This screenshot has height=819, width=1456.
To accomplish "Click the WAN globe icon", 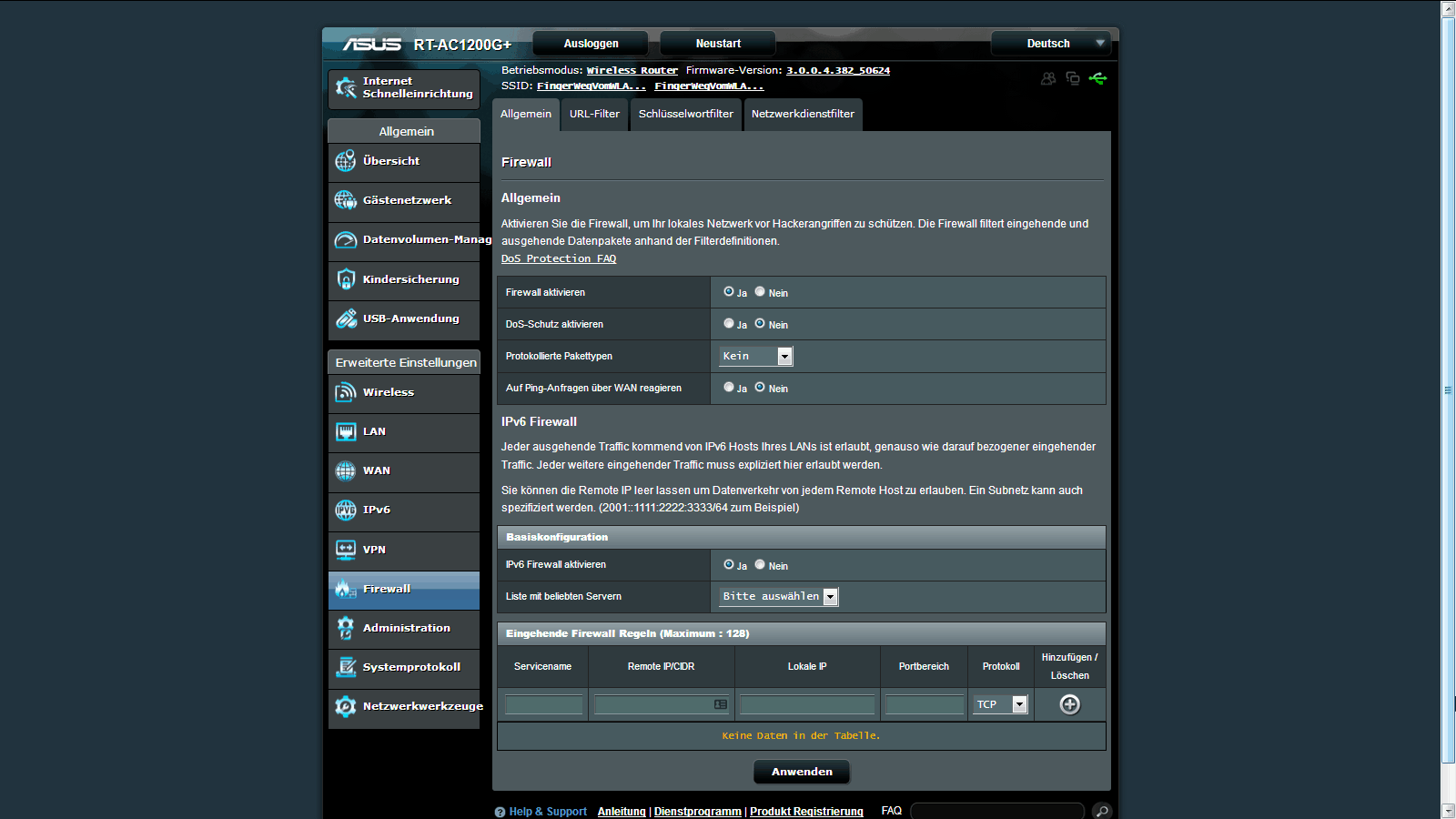I will [x=346, y=470].
